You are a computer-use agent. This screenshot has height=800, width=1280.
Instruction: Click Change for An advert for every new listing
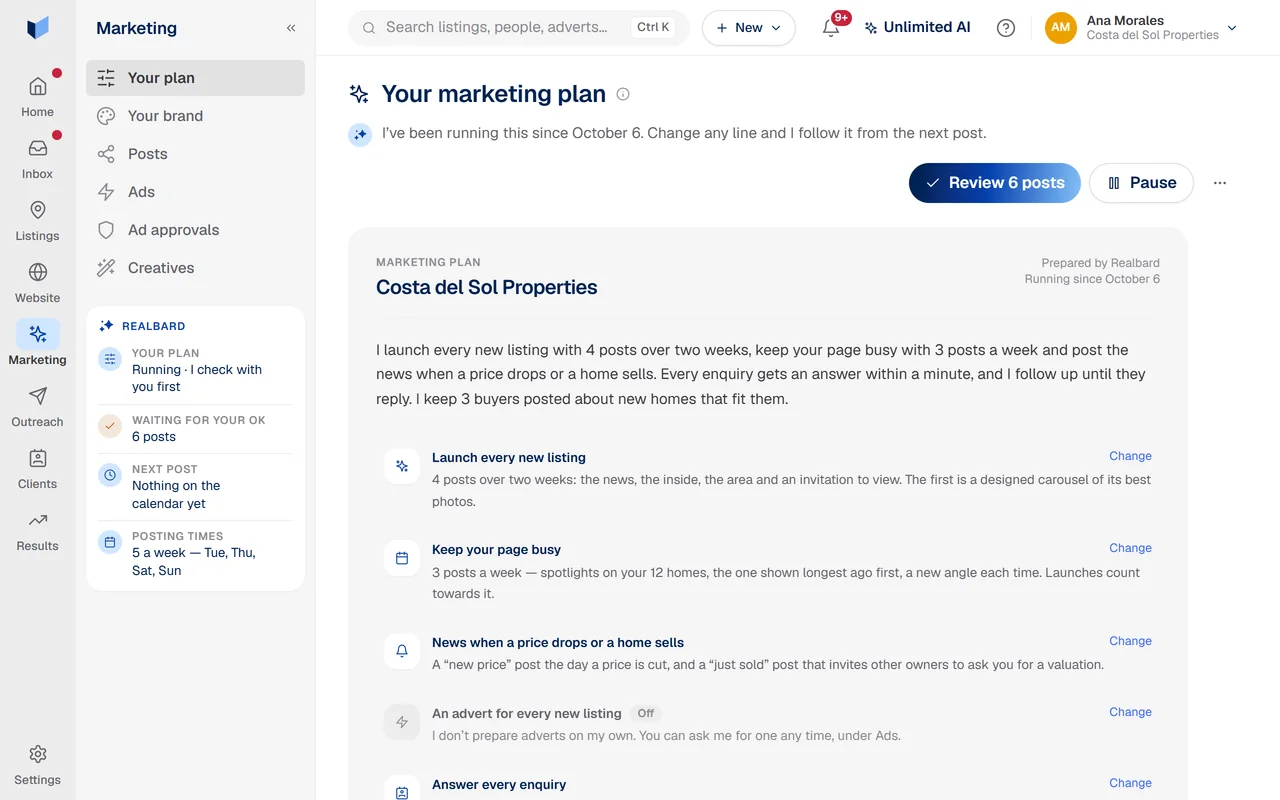click(1130, 712)
